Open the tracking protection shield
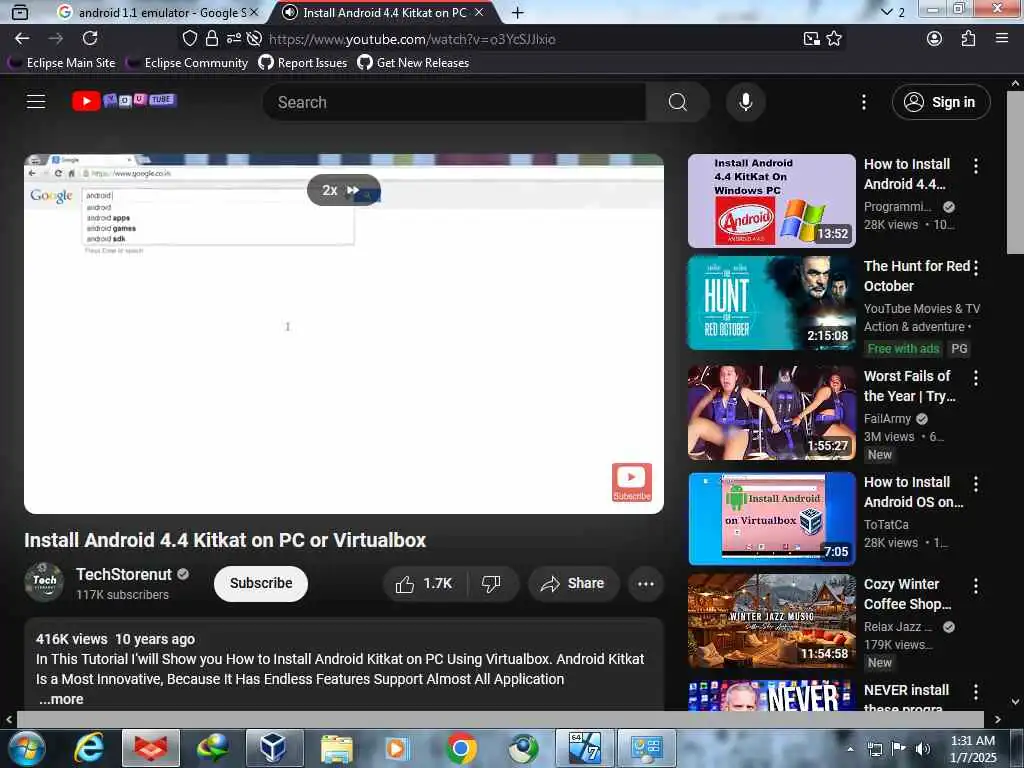The height and width of the screenshot is (768, 1024). (x=189, y=39)
